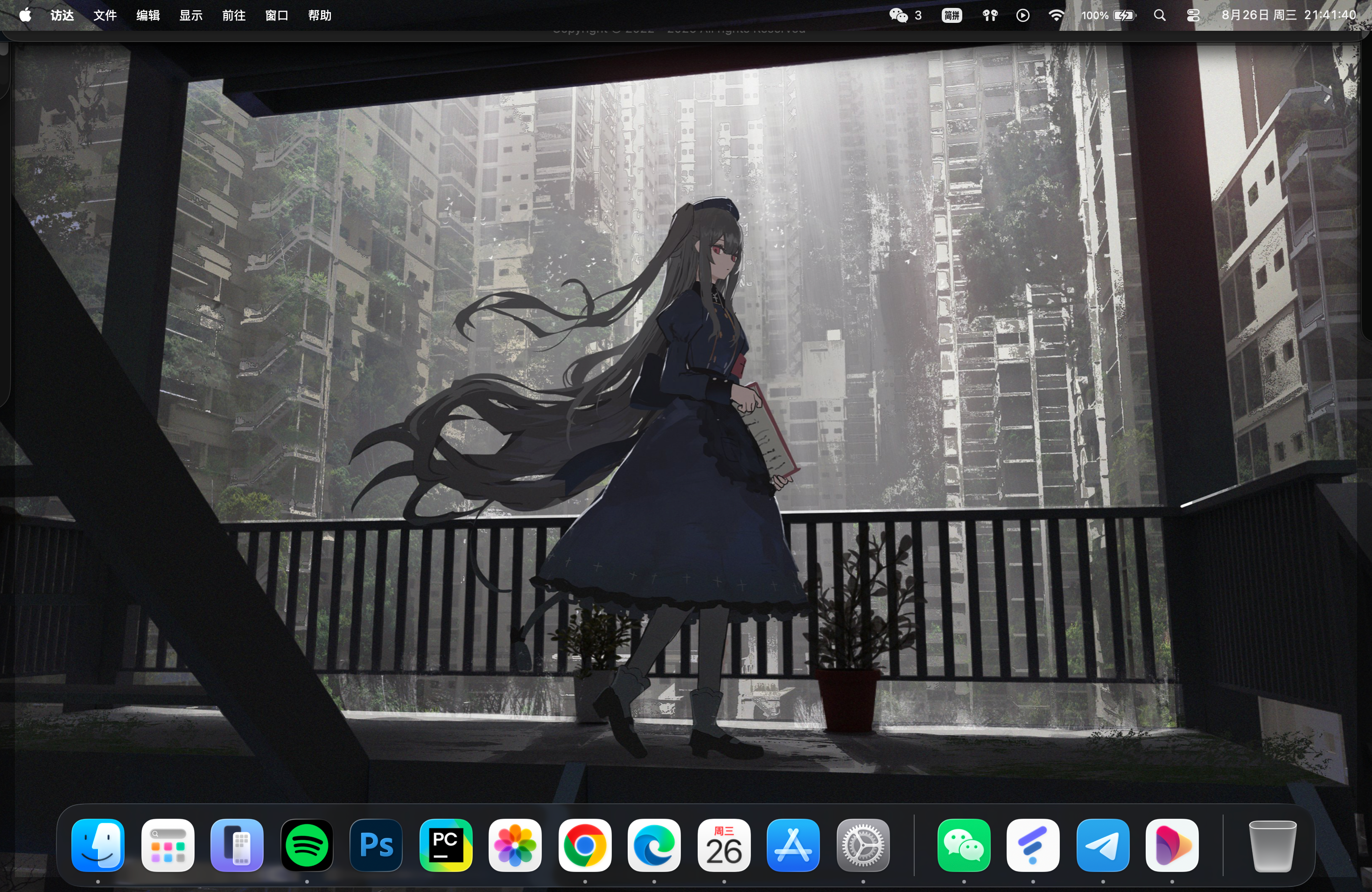Open the colorful play-shaped app in the Dock
The width and height of the screenshot is (1372, 892).
click(1172, 845)
